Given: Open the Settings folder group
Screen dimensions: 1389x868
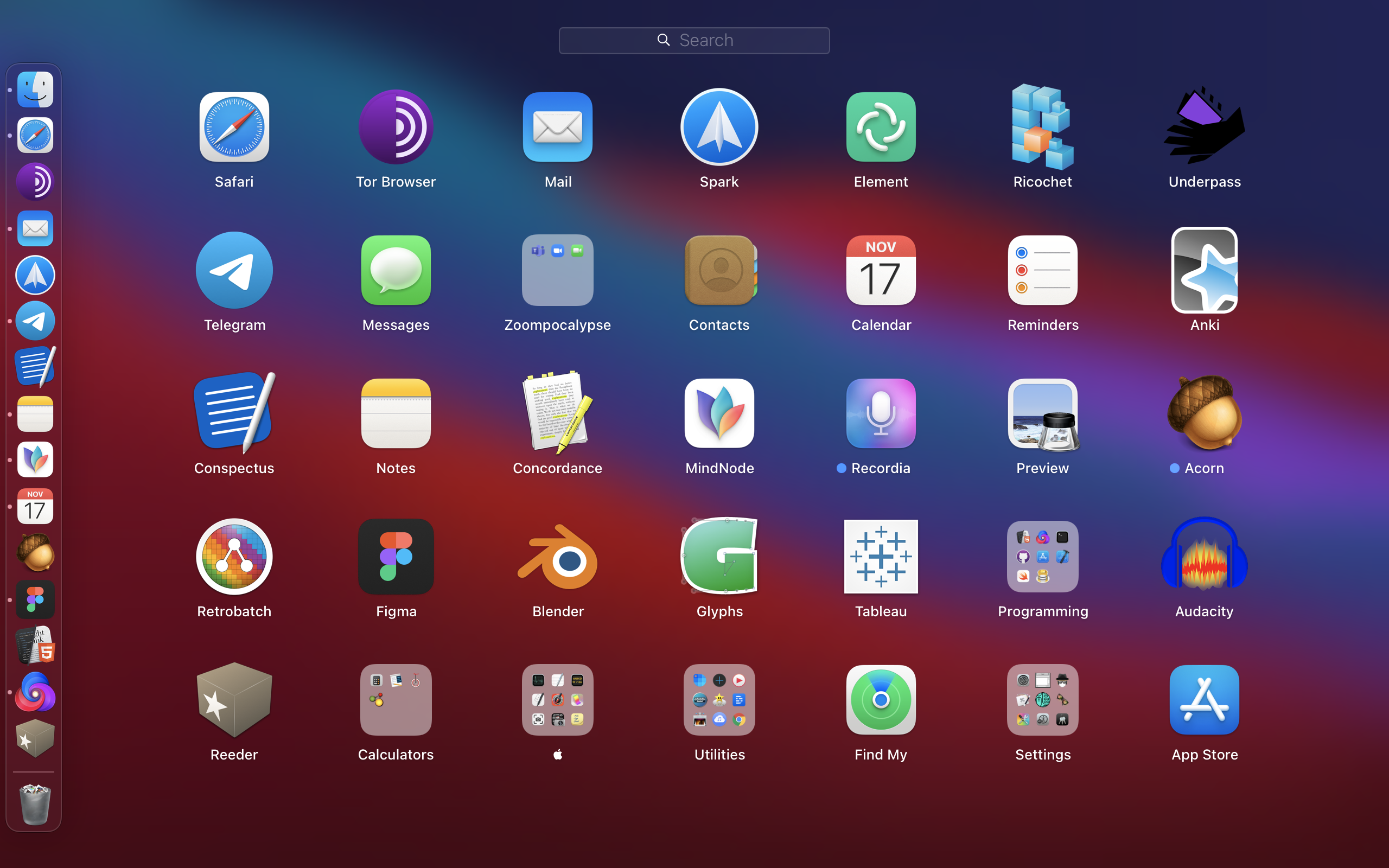Looking at the screenshot, I should (1042, 700).
